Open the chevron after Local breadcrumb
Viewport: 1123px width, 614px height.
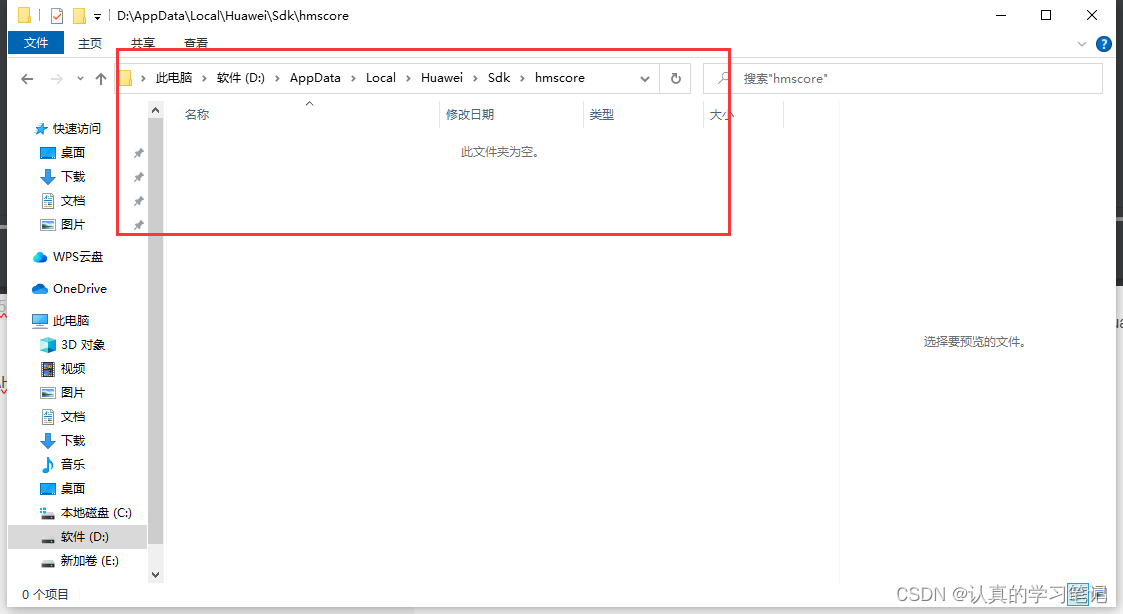pos(408,78)
